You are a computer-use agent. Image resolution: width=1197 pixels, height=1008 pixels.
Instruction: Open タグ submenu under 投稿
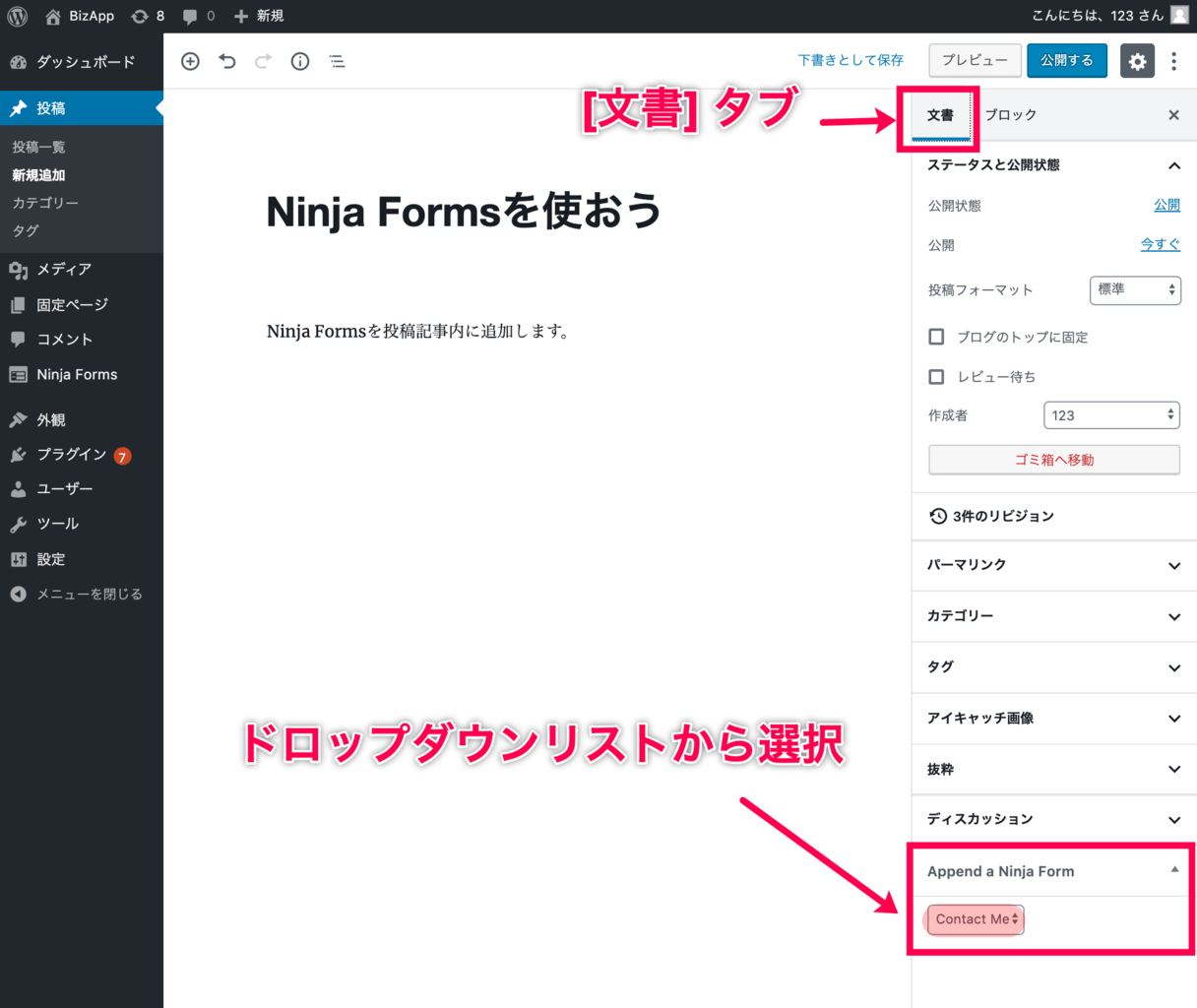click(x=26, y=230)
